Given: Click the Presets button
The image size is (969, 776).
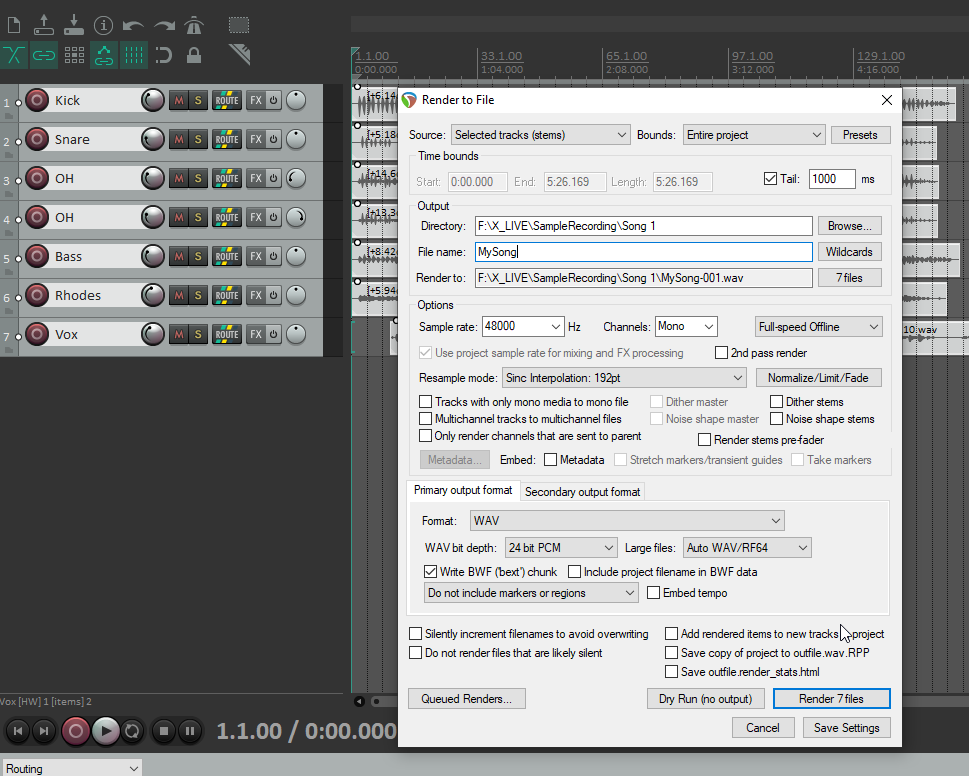Looking at the screenshot, I should [860, 135].
